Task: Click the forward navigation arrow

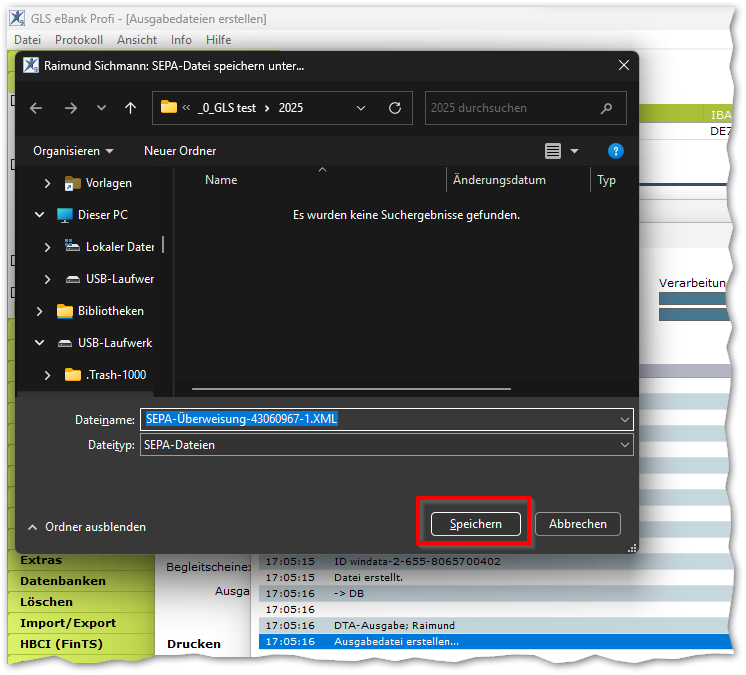Action: 70,108
